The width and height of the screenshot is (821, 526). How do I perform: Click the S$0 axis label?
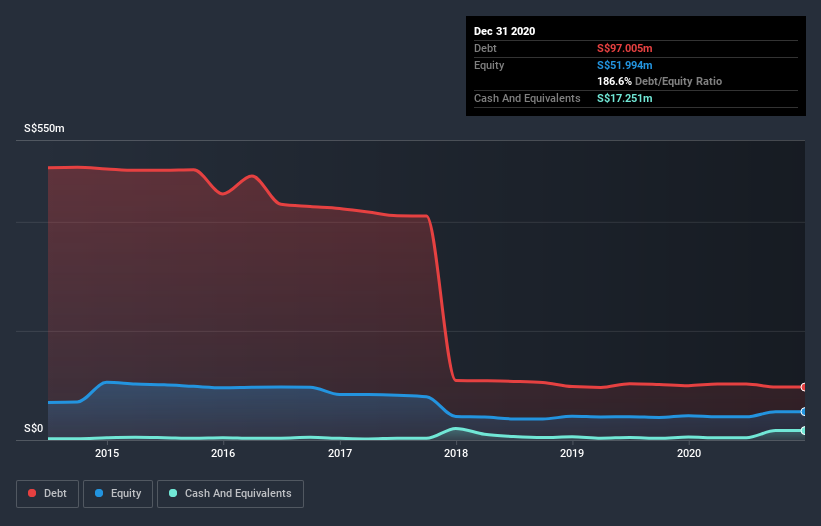(34, 428)
